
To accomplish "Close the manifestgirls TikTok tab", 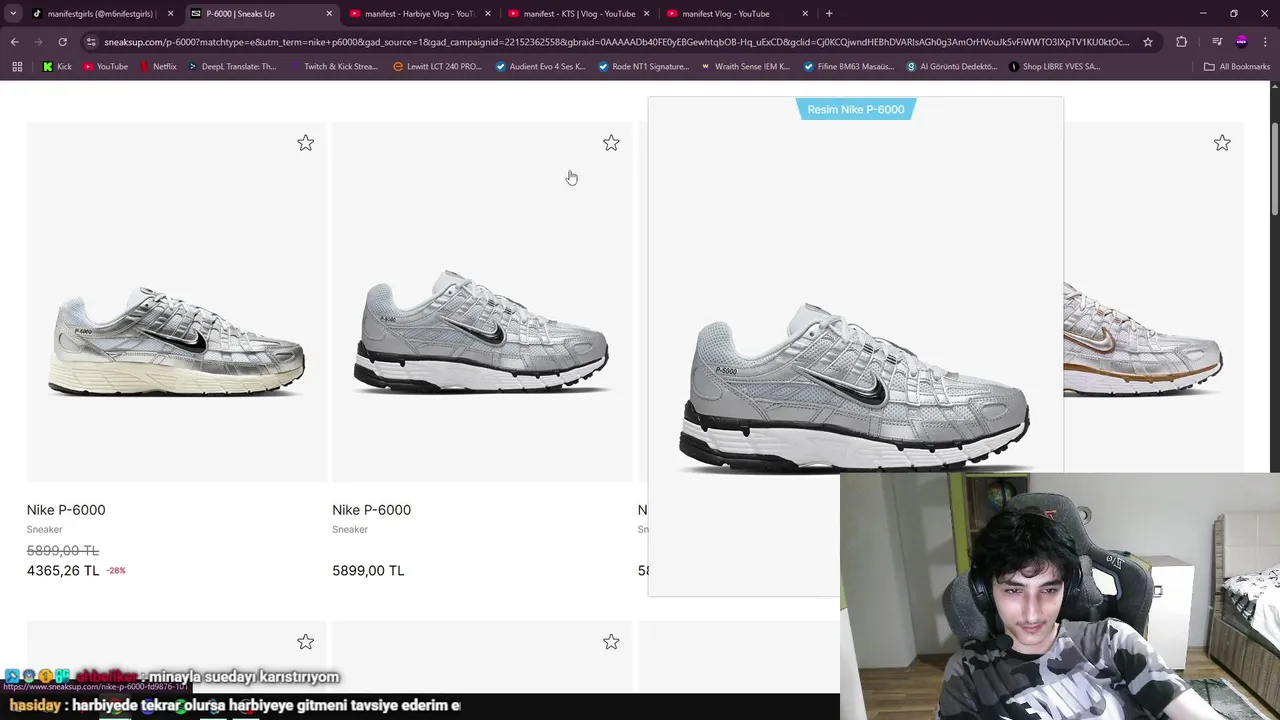I will click(x=170, y=14).
